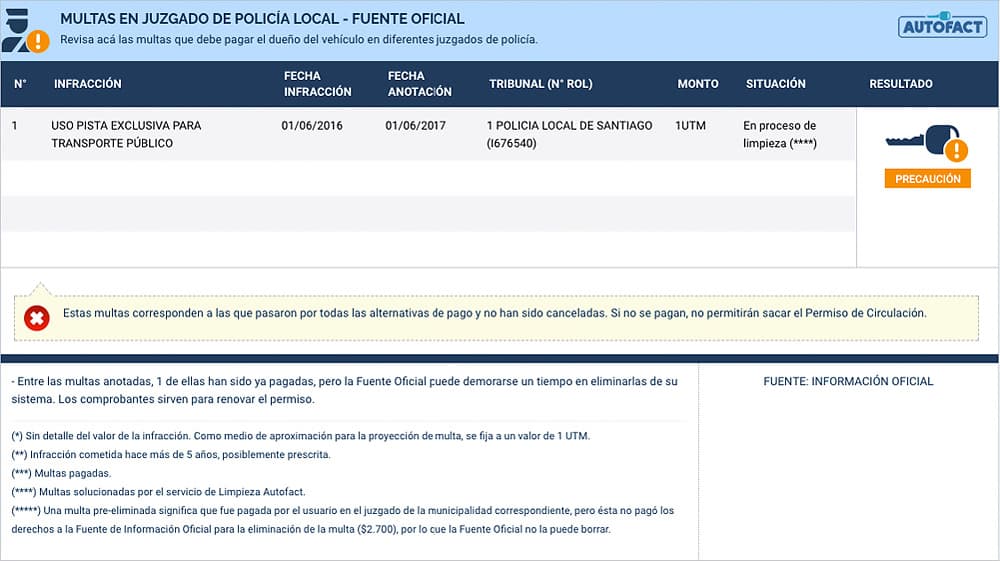Select the FECHA INFRACCIÓN column header
Viewport: 1000px width, 563px height.
pos(318,84)
